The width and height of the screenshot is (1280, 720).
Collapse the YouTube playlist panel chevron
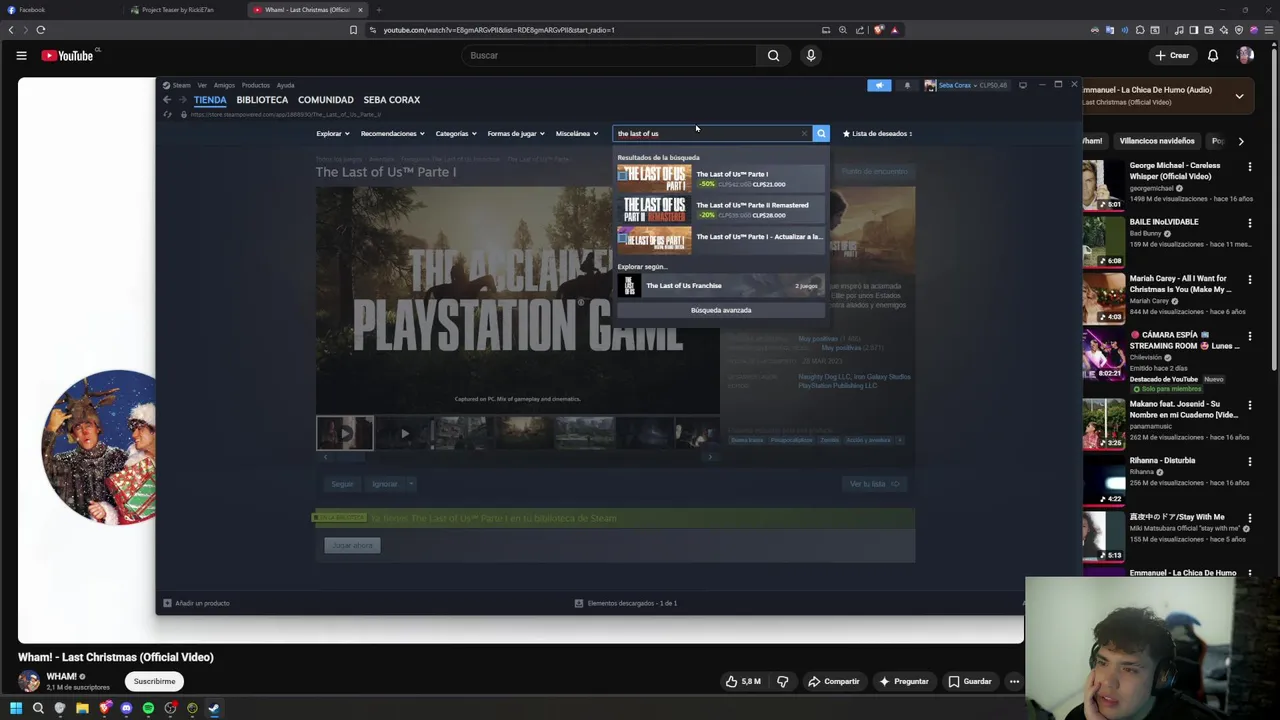[x=1239, y=96]
